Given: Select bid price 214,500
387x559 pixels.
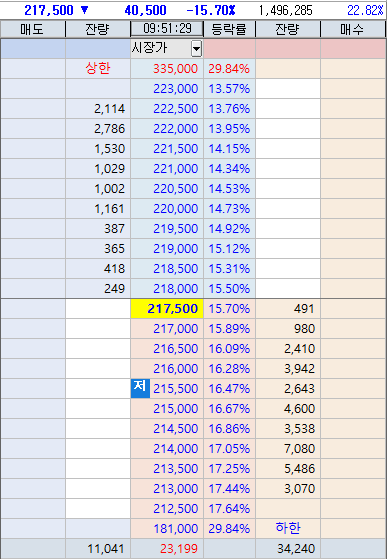Looking at the screenshot, I should [175, 428].
